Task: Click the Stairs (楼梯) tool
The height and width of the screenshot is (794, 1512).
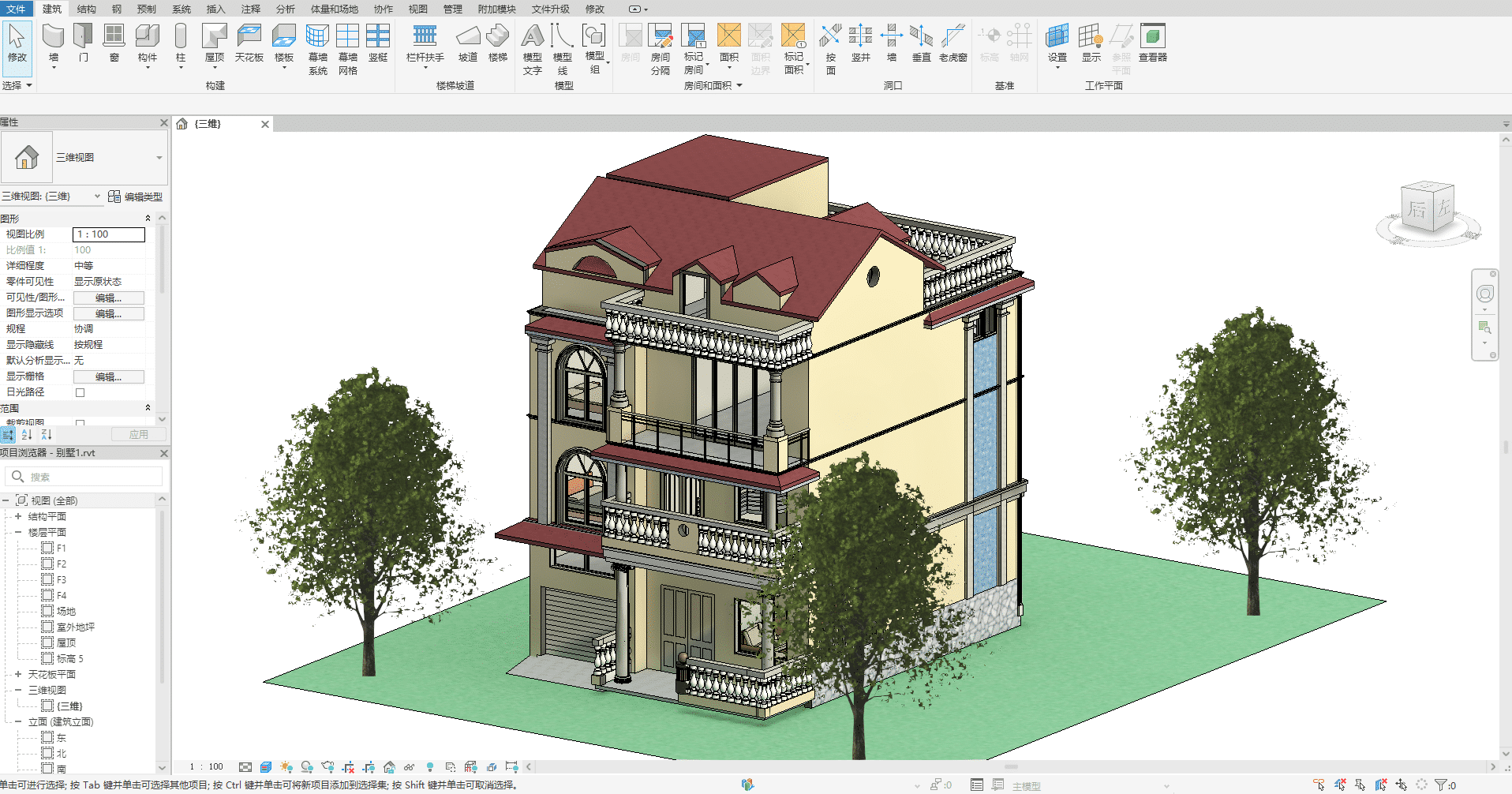Action: (497, 43)
